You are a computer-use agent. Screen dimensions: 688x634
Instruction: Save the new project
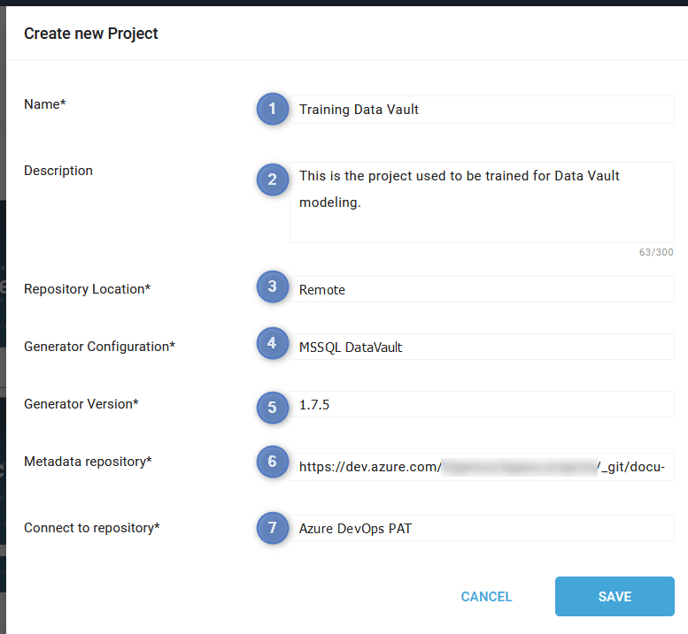click(x=615, y=596)
